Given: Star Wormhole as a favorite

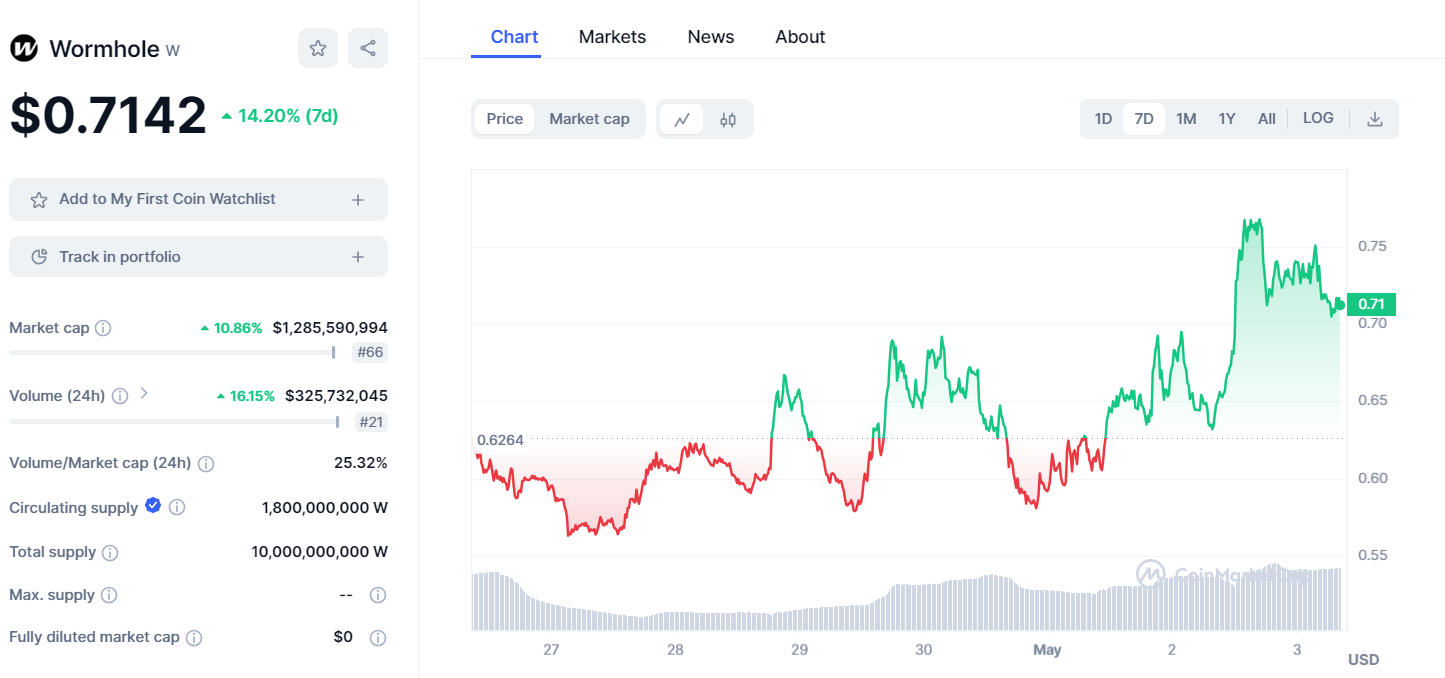Looking at the screenshot, I should pyautogui.click(x=318, y=48).
